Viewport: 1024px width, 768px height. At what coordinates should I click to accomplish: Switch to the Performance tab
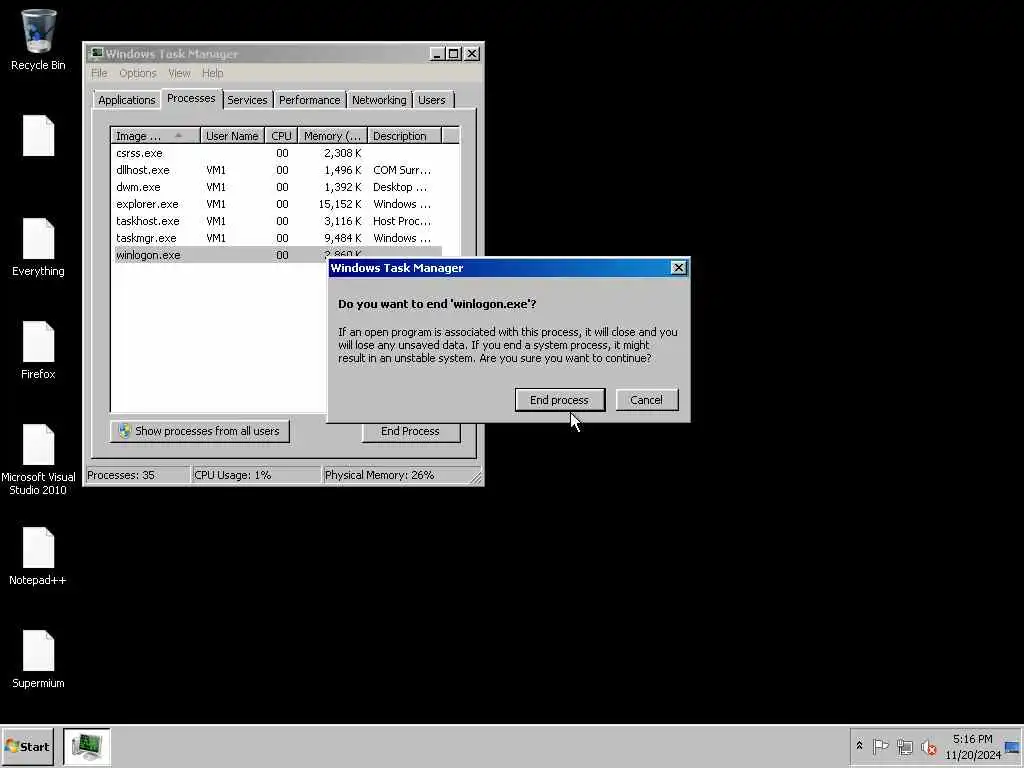tap(310, 100)
